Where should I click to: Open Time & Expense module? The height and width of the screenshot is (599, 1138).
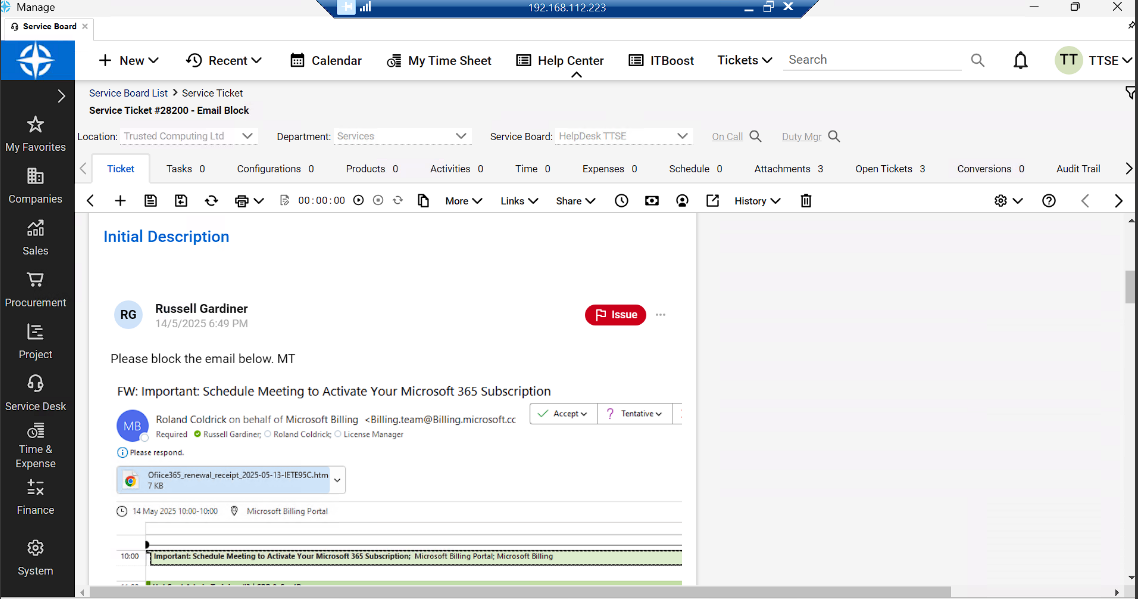pos(36,446)
